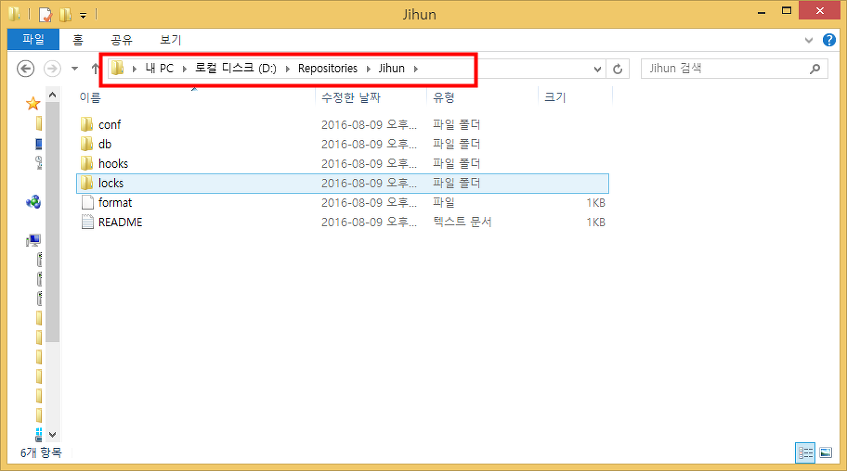Viewport: 847px width, 471px height.
Task: Select the conf folder icon
Action: point(87,125)
